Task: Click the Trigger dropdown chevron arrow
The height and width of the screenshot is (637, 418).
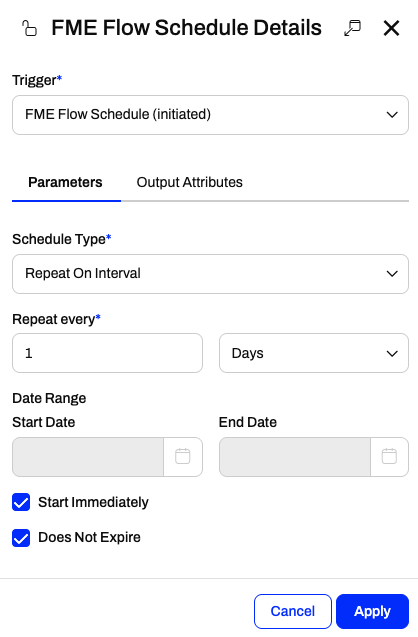Action: [392, 115]
